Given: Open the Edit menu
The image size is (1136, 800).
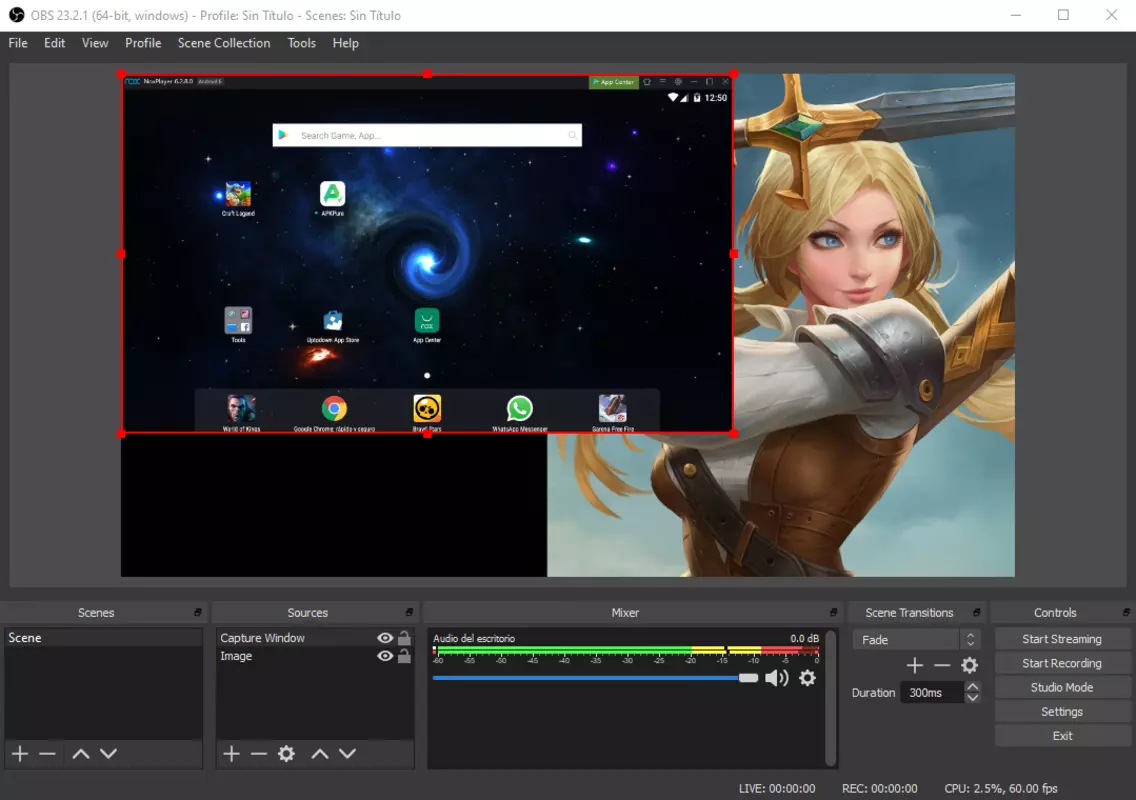Looking at the screenshot, I should pos(54,43).
